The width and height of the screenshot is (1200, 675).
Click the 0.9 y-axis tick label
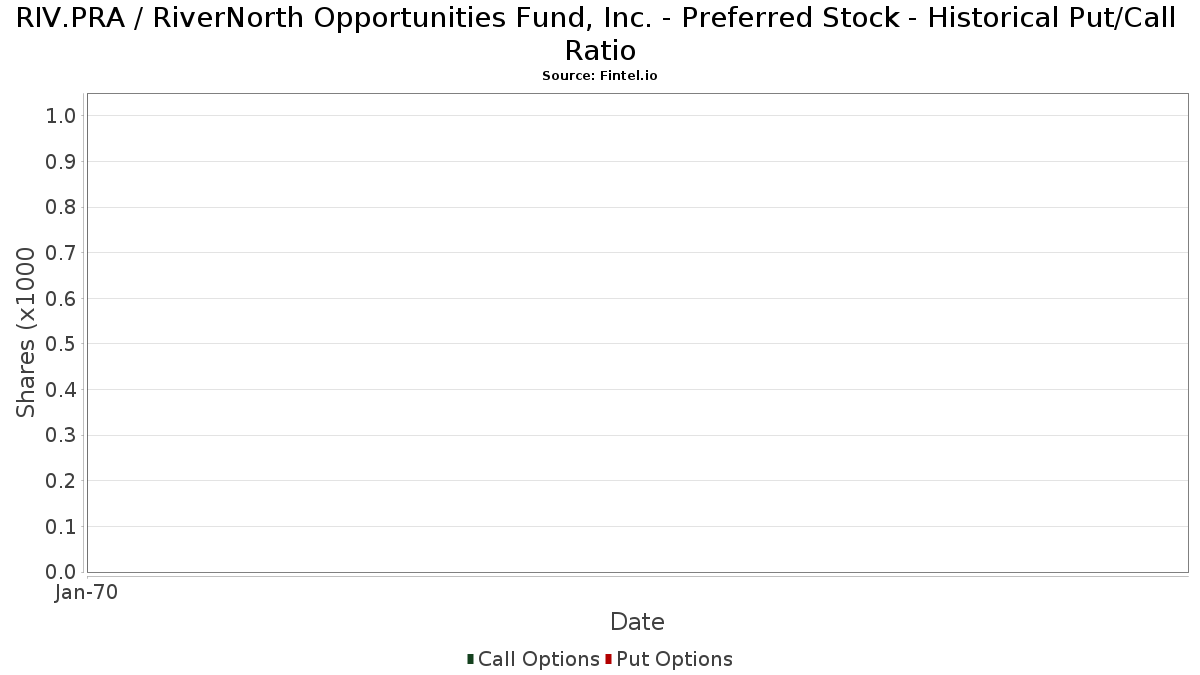coord(61,162)
